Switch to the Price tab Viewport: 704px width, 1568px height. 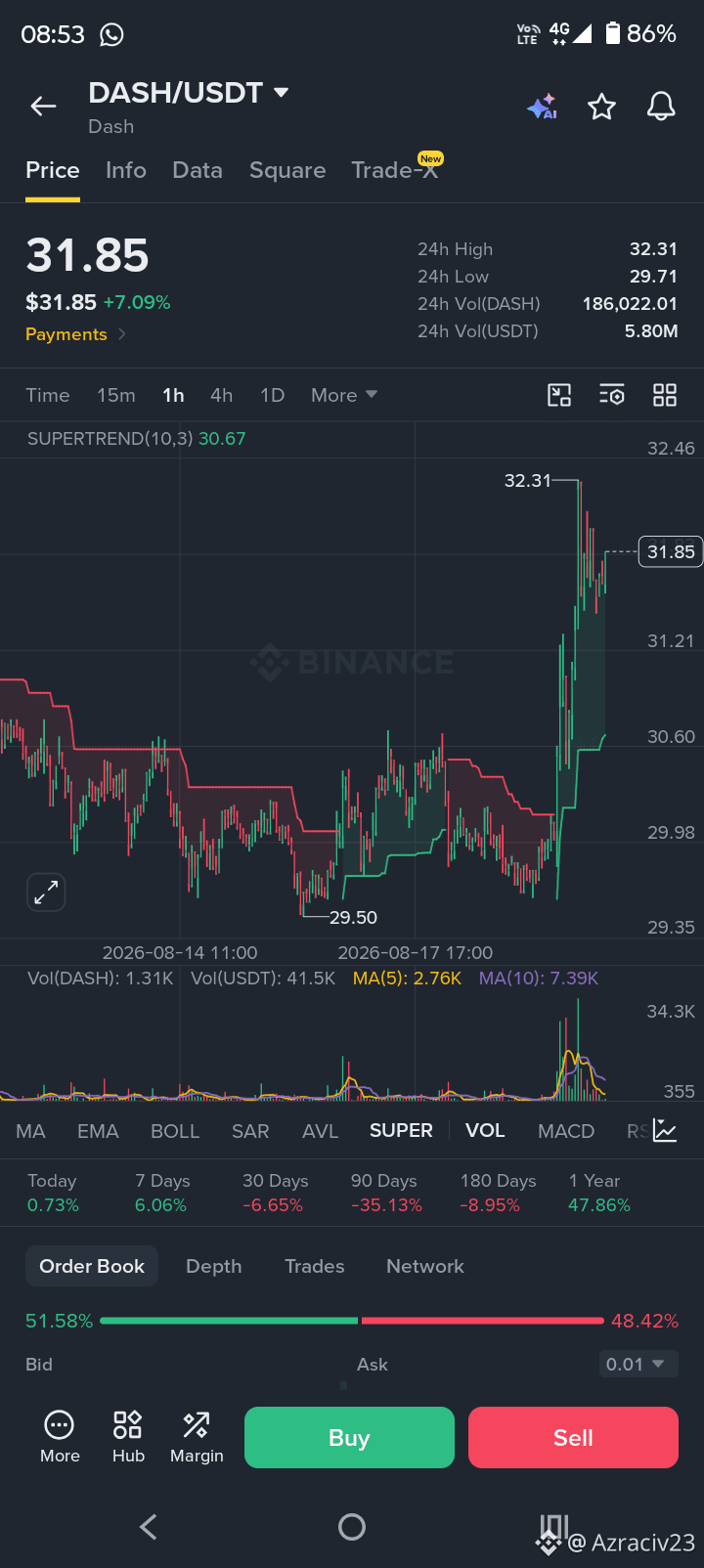point(53,170)
